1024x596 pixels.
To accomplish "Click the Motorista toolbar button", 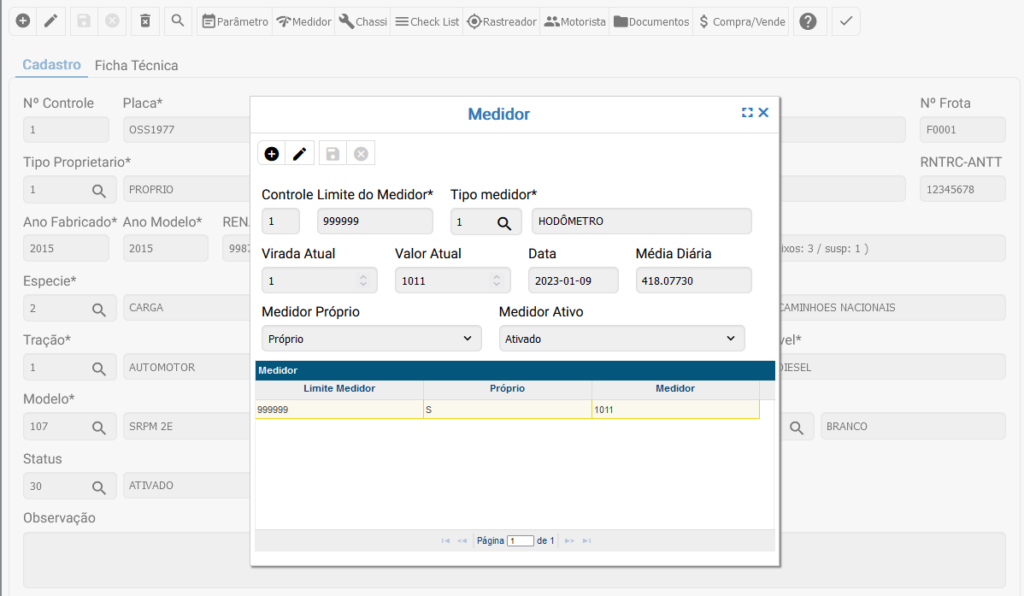I will [x=575, y=21].
